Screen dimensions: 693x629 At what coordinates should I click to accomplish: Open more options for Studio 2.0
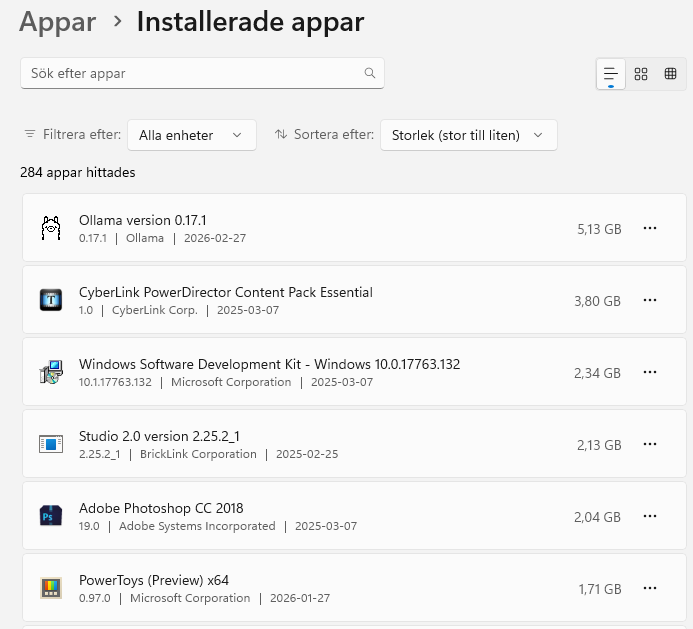click(650, 444)
